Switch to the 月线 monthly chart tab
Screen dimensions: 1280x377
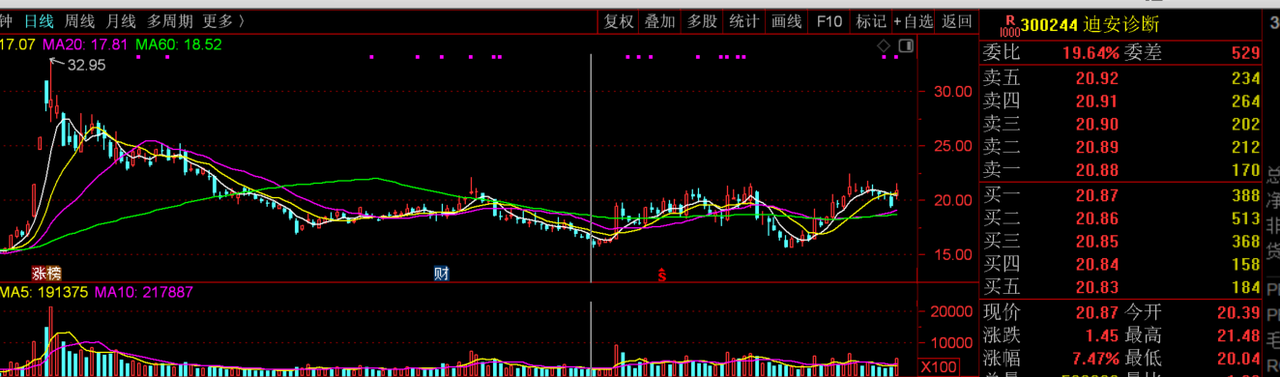click(120, 20)
